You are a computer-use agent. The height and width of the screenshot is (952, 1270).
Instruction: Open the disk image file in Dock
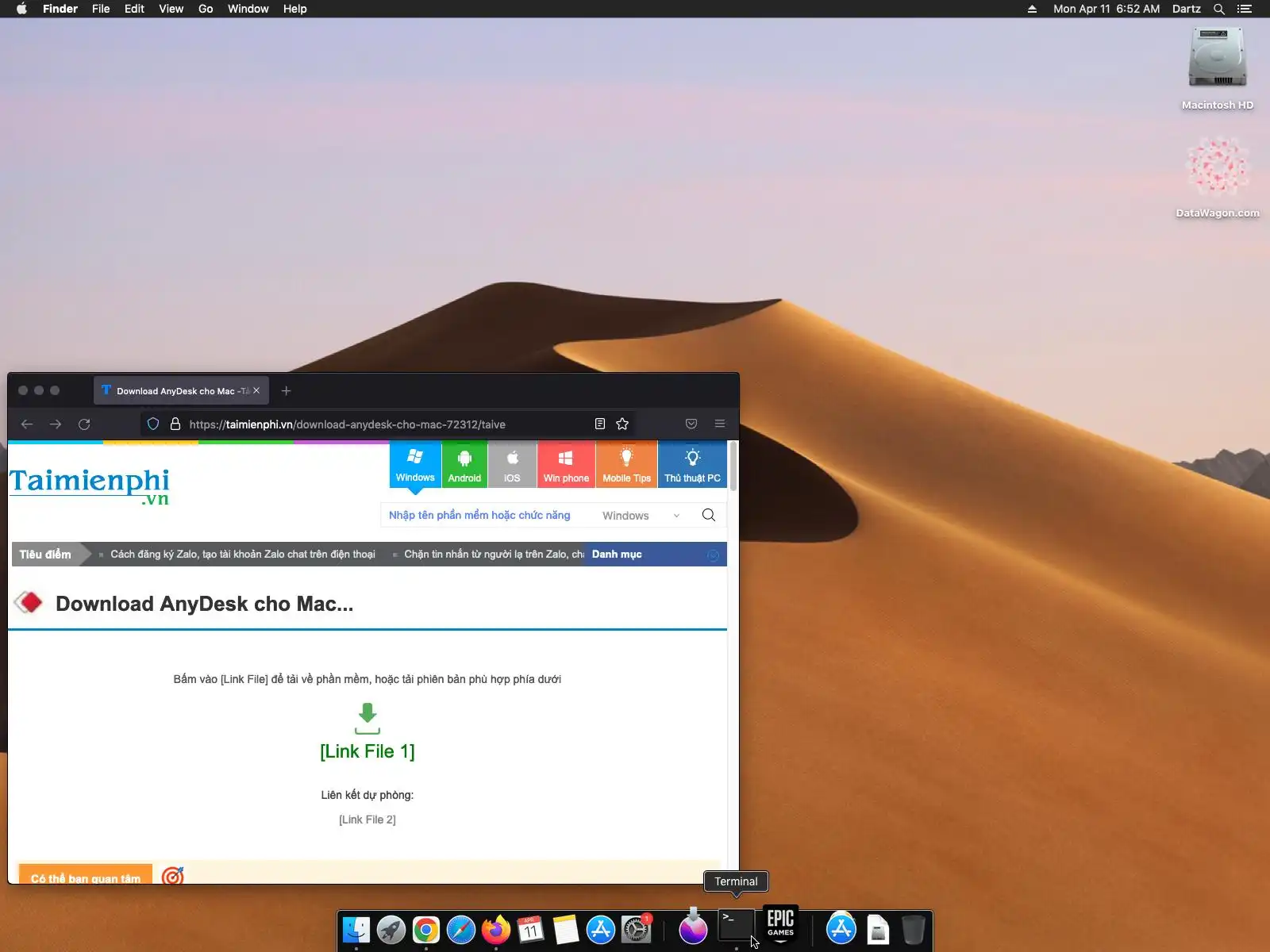coord(878,929)
